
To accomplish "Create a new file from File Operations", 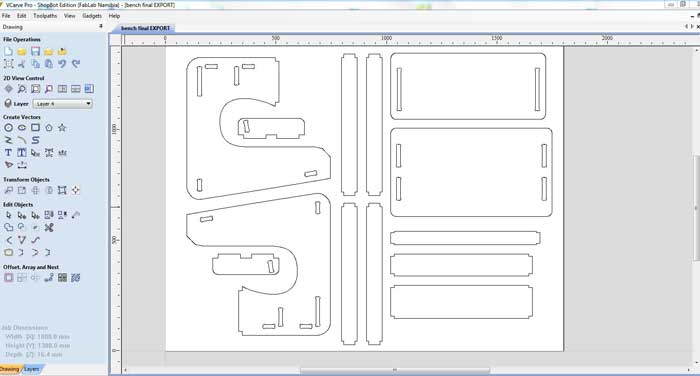I will point(8,51).
